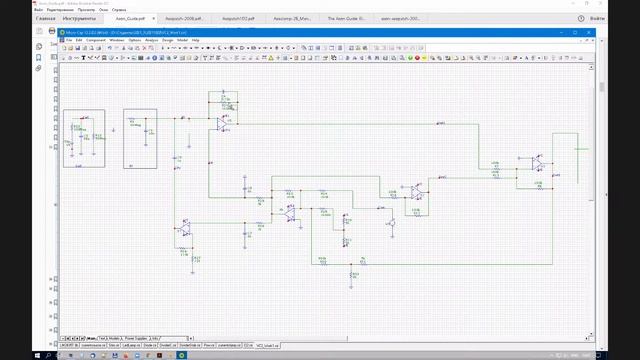This screenshot has height=360, width=640.
Task: Switch to the Flow.cir file tab
Action: [x=209, y=346]
